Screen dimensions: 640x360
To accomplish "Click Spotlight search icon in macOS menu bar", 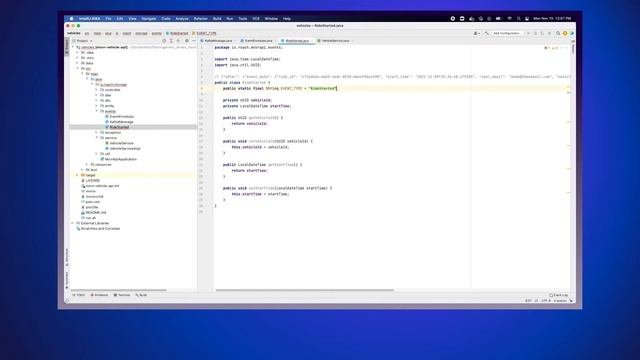I will (518, 19).
